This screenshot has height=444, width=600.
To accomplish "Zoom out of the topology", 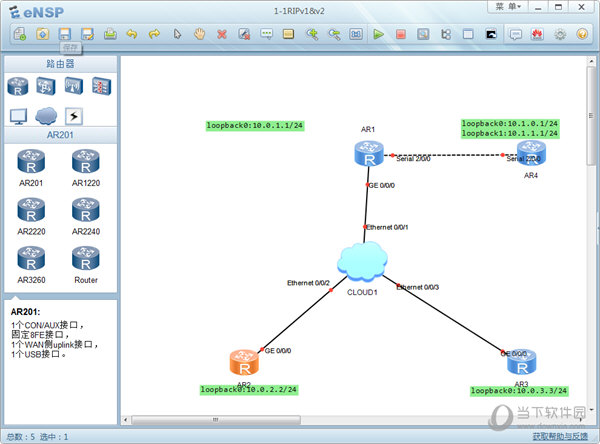I will tap(334, 34).
